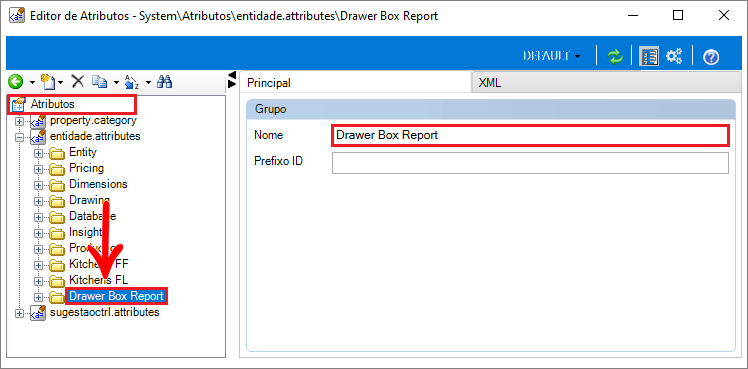Open the DEFAULT profile dropdown
Viewport: 748px width, 369px height.
click(551, 56)
